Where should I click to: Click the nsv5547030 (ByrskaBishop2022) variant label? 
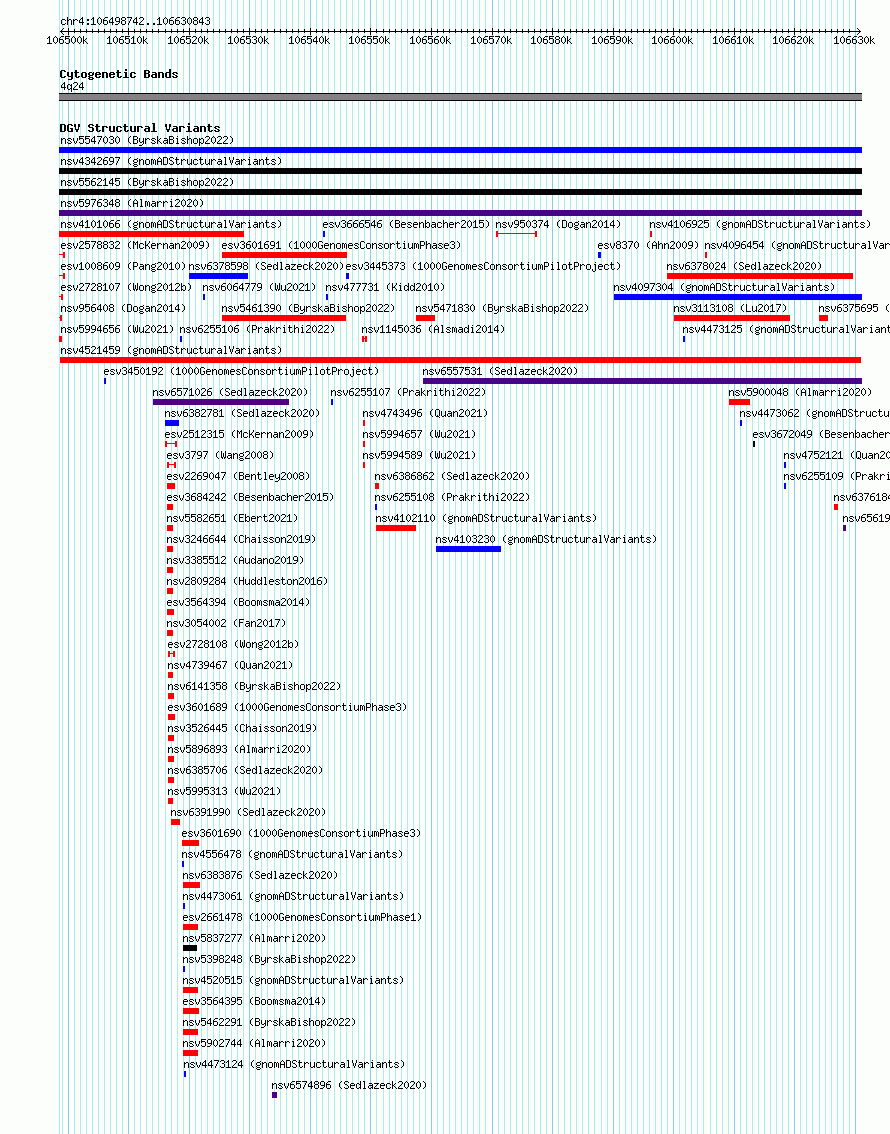point(147,140)
